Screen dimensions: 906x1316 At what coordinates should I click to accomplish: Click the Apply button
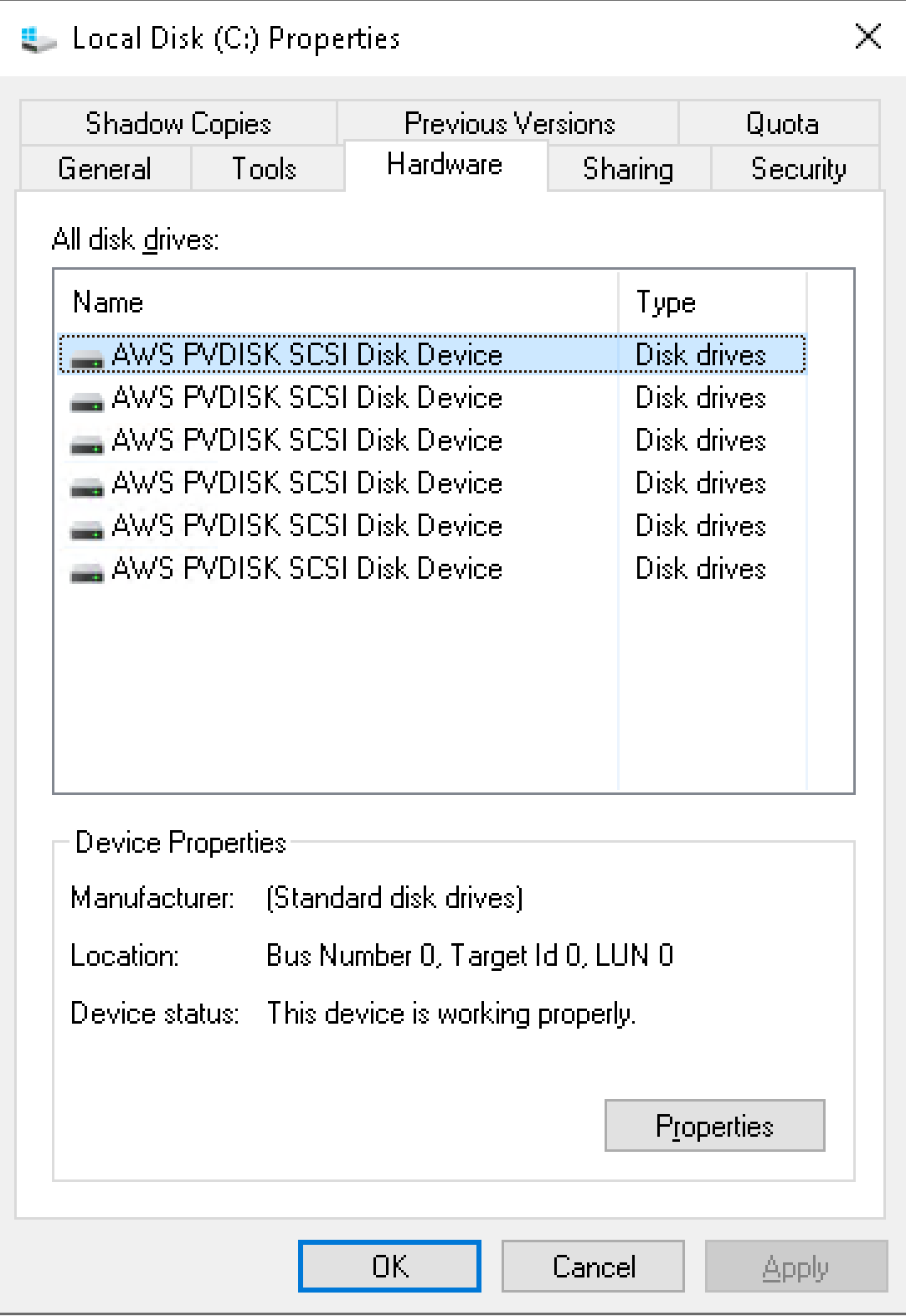click(x=795, y=1266)
